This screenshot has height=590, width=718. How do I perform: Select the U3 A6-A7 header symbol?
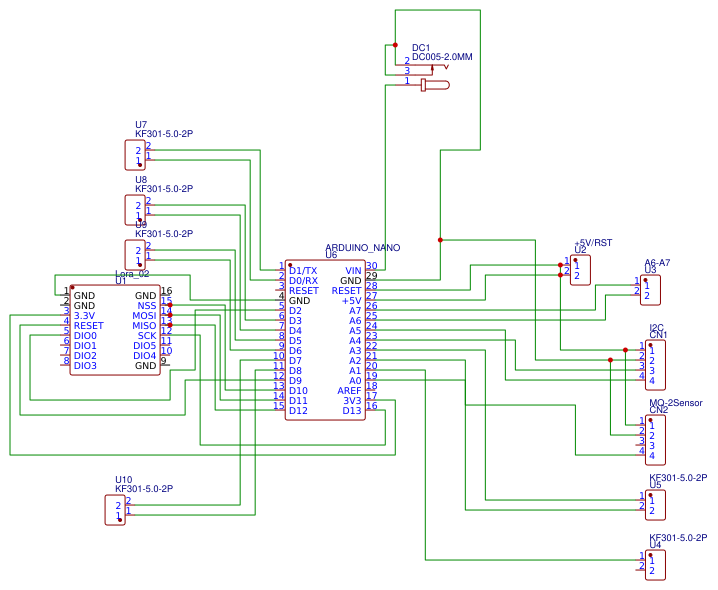click(x=650, y=290)
